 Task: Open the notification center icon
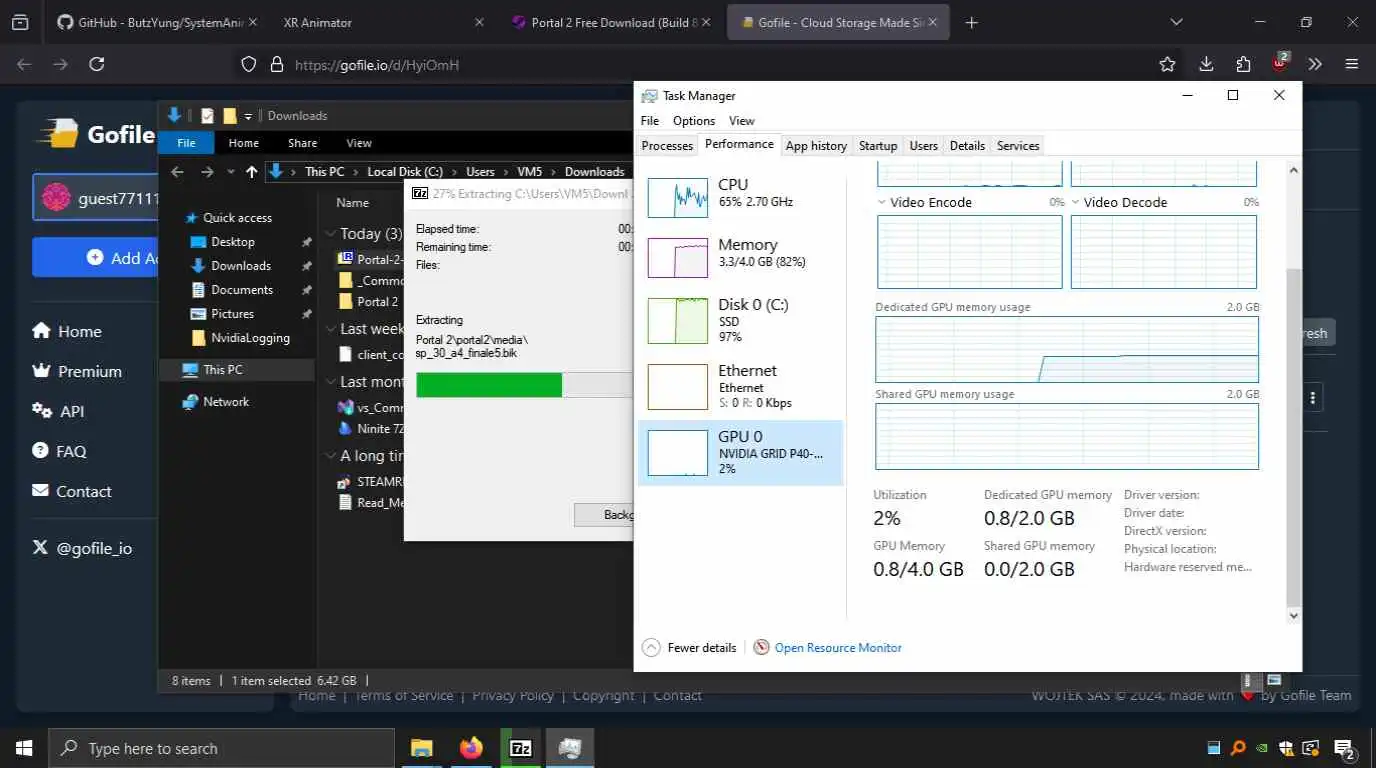[x=1344, y=749]
